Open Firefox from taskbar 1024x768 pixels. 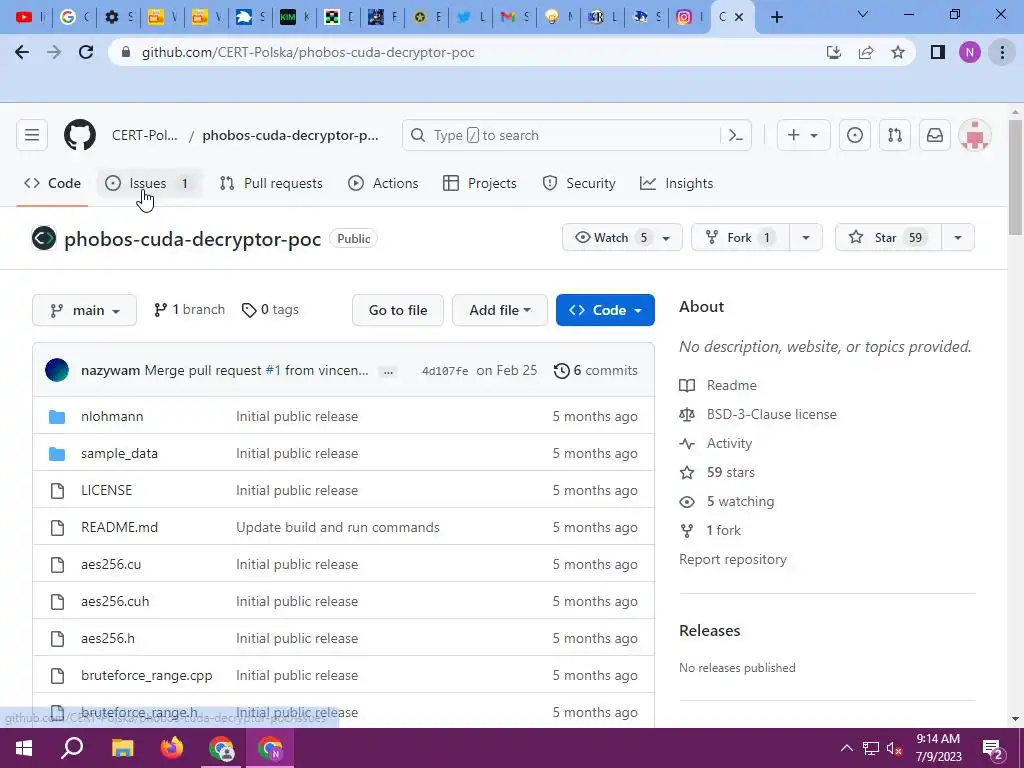172,748
